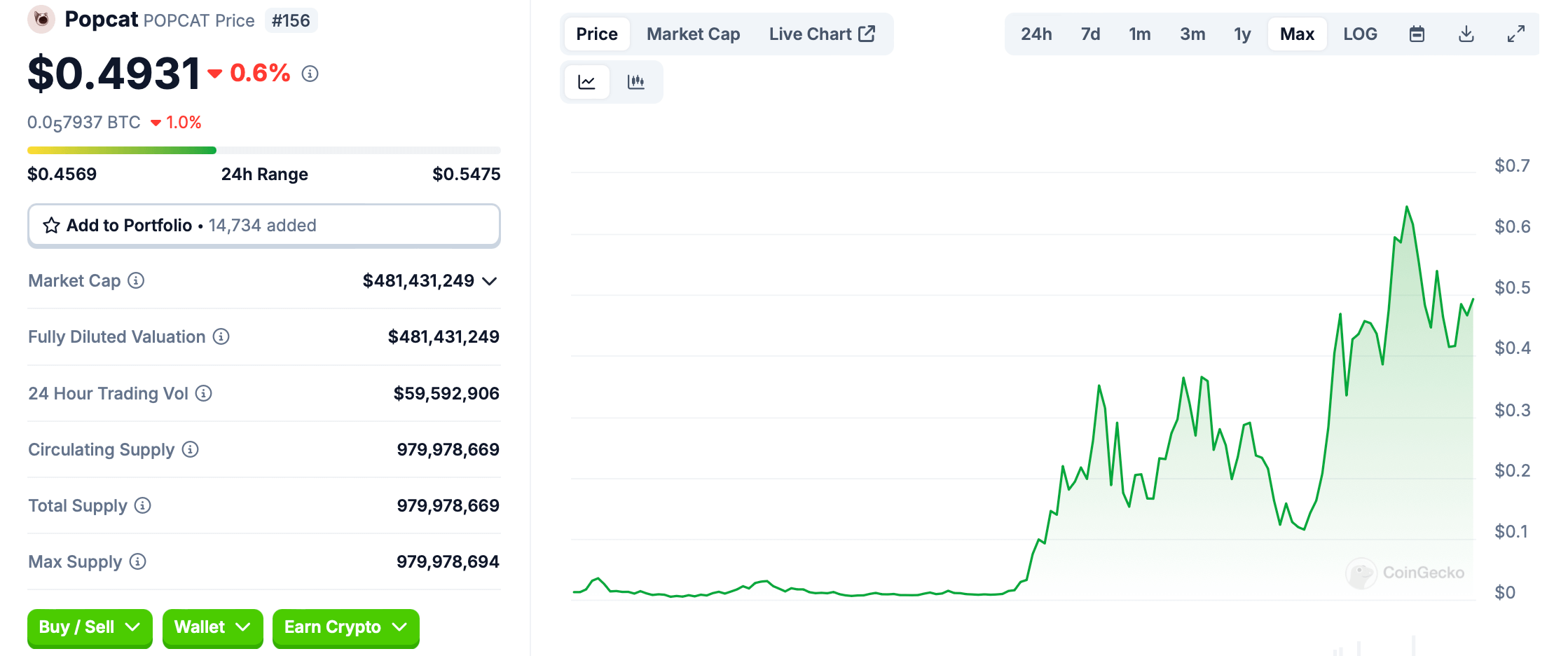Select 7d time range
Image resolution: width=1568 pixels, height=656 pixels.
(1090, 34)
